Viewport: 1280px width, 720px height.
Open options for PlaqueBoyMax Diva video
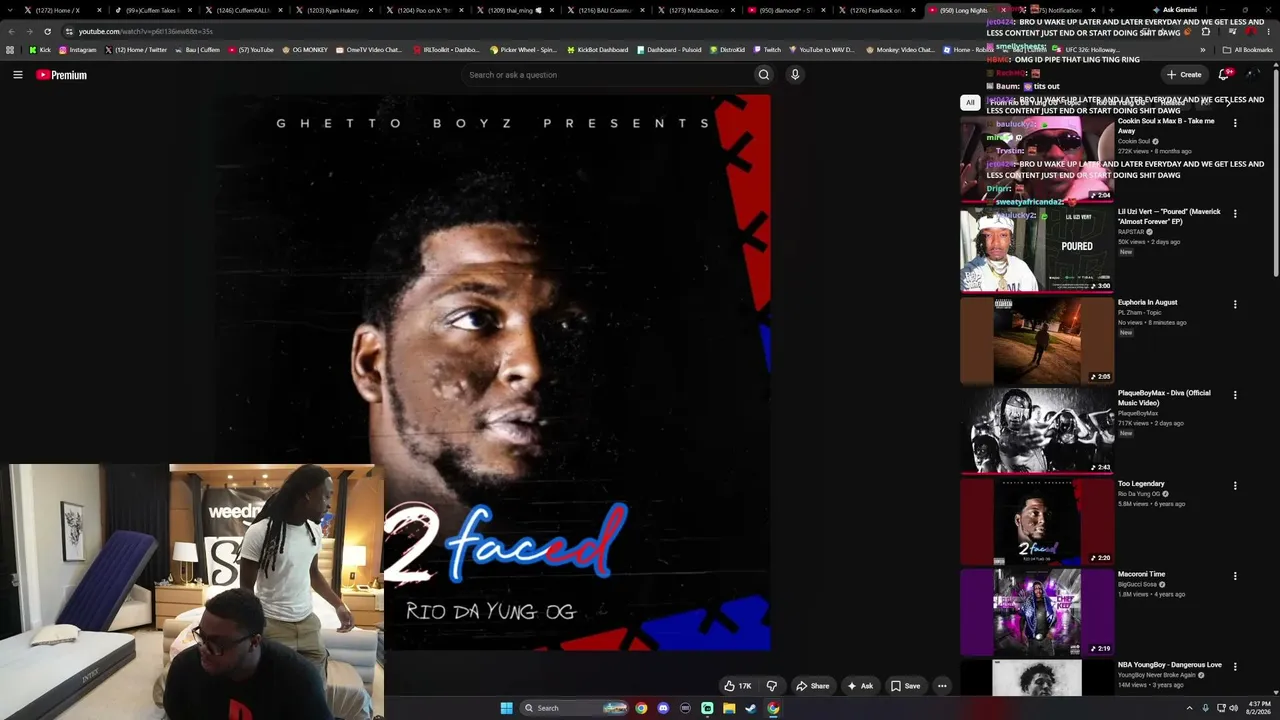[x=1235, y=395]
